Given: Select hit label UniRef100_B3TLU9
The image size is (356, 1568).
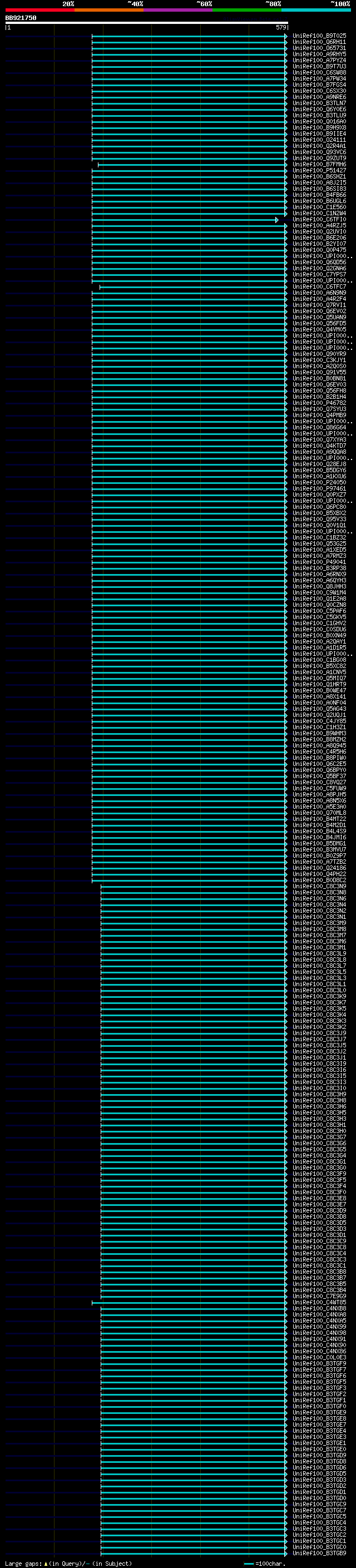Looking at the screenshot, I should (x=319, y=116).
